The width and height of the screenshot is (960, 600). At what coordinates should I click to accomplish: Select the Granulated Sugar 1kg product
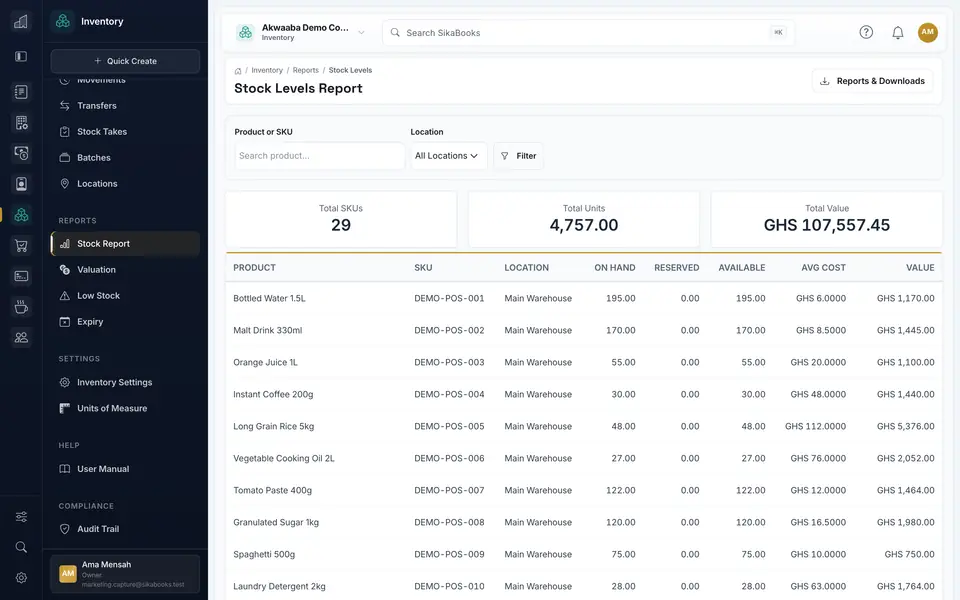(x=276, y=522)
